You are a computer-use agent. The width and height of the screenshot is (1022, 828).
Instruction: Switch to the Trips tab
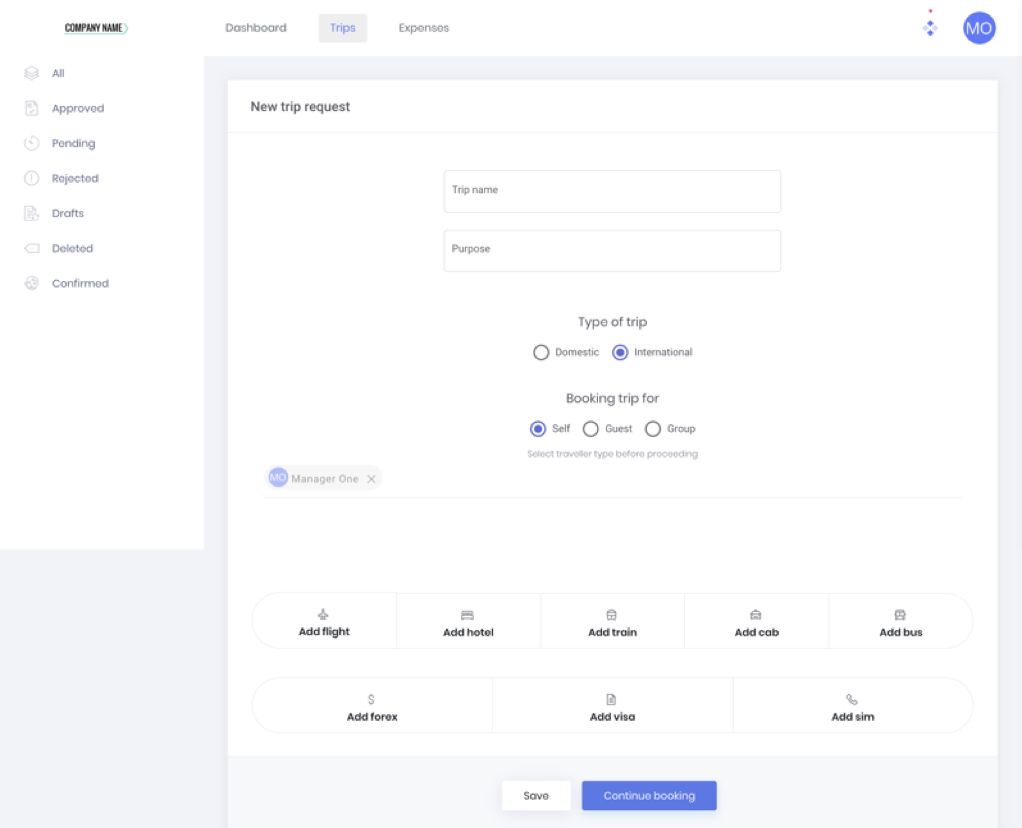(343, 28)
